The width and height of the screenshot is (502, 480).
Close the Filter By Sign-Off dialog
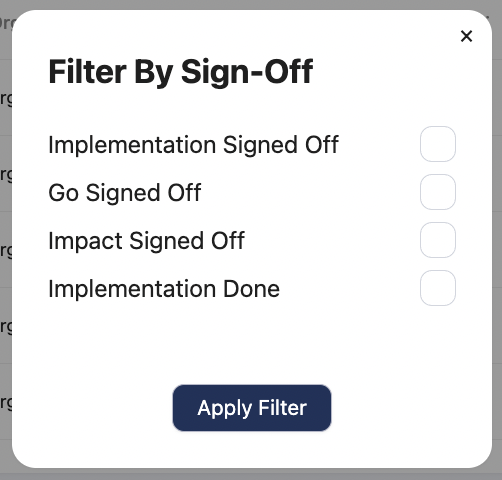tap(466, 36)
